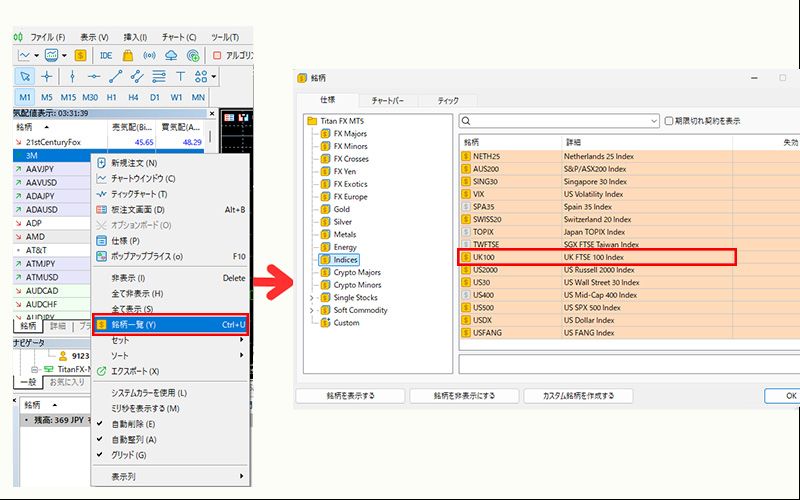Enable the 期限切れ契約を表示 checkbox
800x500 pixels.
669,121
